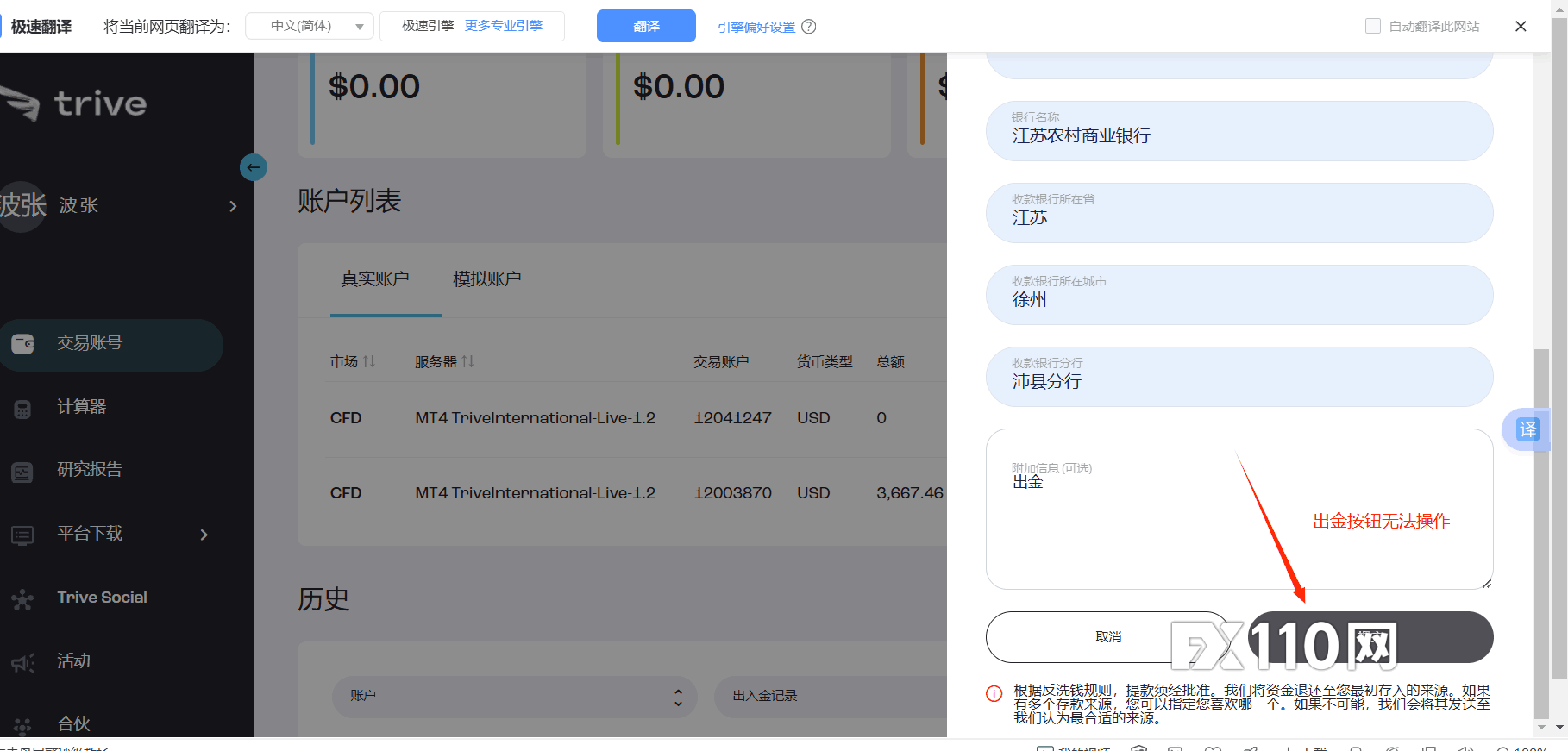This screenshot has width=1568, height=751.
Task: Click the help icon beside 引擎偏好设置
Action: point(808,27)
